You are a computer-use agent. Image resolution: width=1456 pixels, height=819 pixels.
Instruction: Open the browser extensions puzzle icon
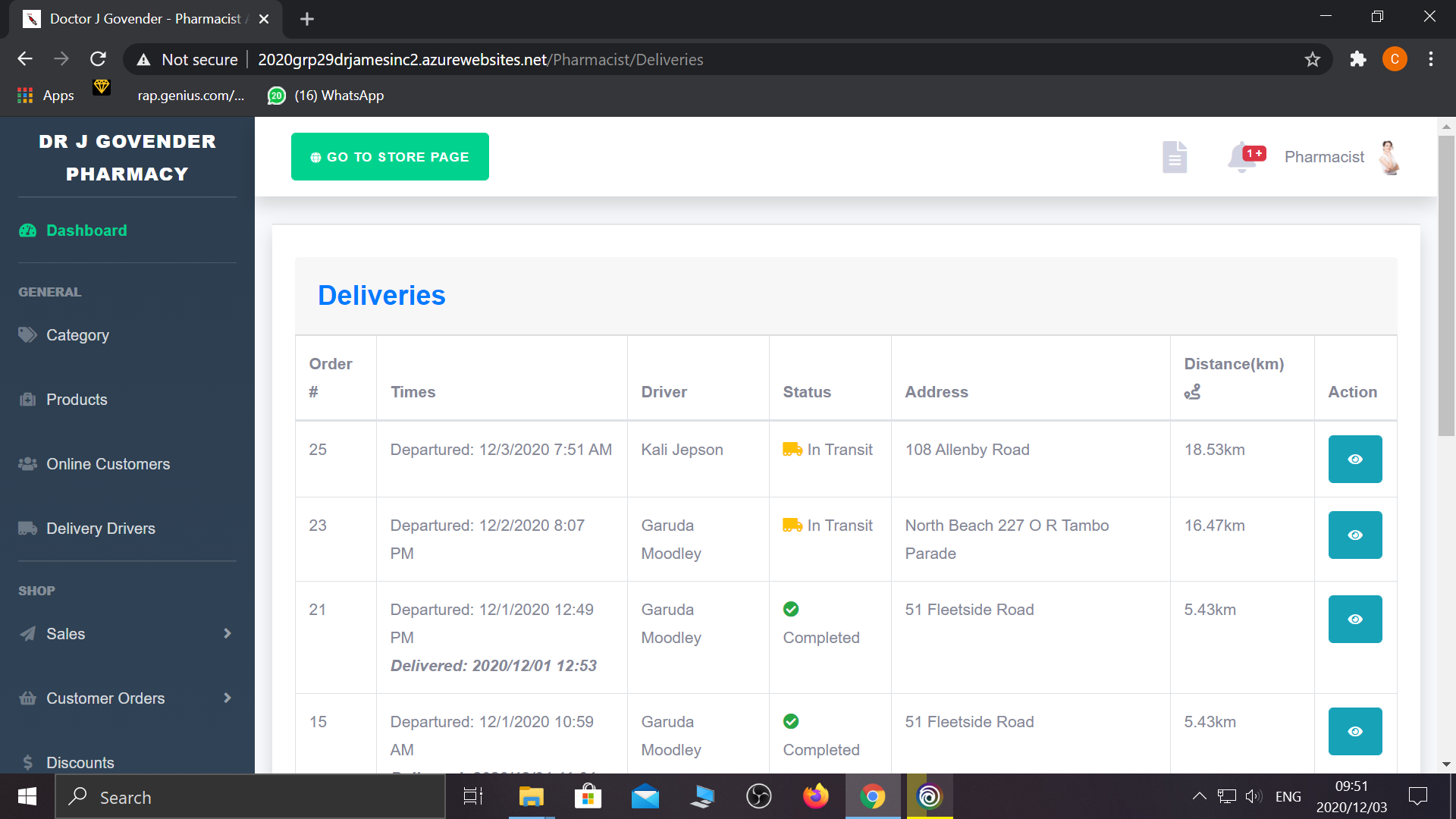(x=1357, y=59)
